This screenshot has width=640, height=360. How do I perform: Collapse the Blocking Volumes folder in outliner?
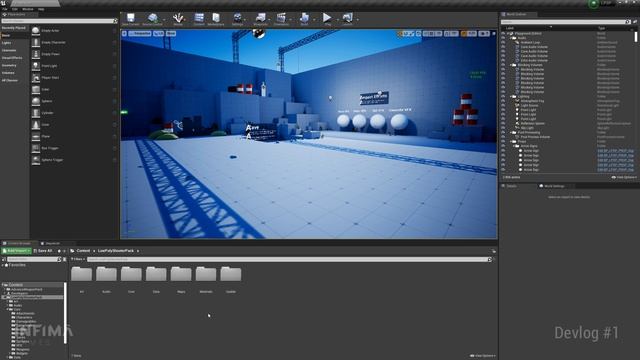click(x=511, y=65)
